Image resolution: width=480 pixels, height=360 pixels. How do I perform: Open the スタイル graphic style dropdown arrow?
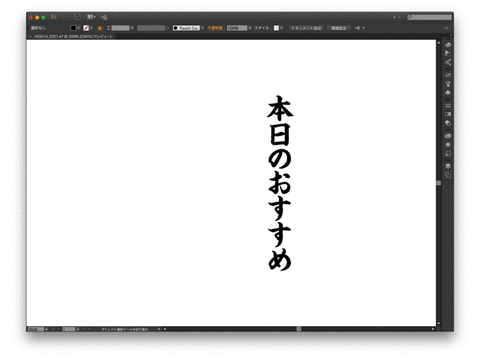click(x=282, y=28)
